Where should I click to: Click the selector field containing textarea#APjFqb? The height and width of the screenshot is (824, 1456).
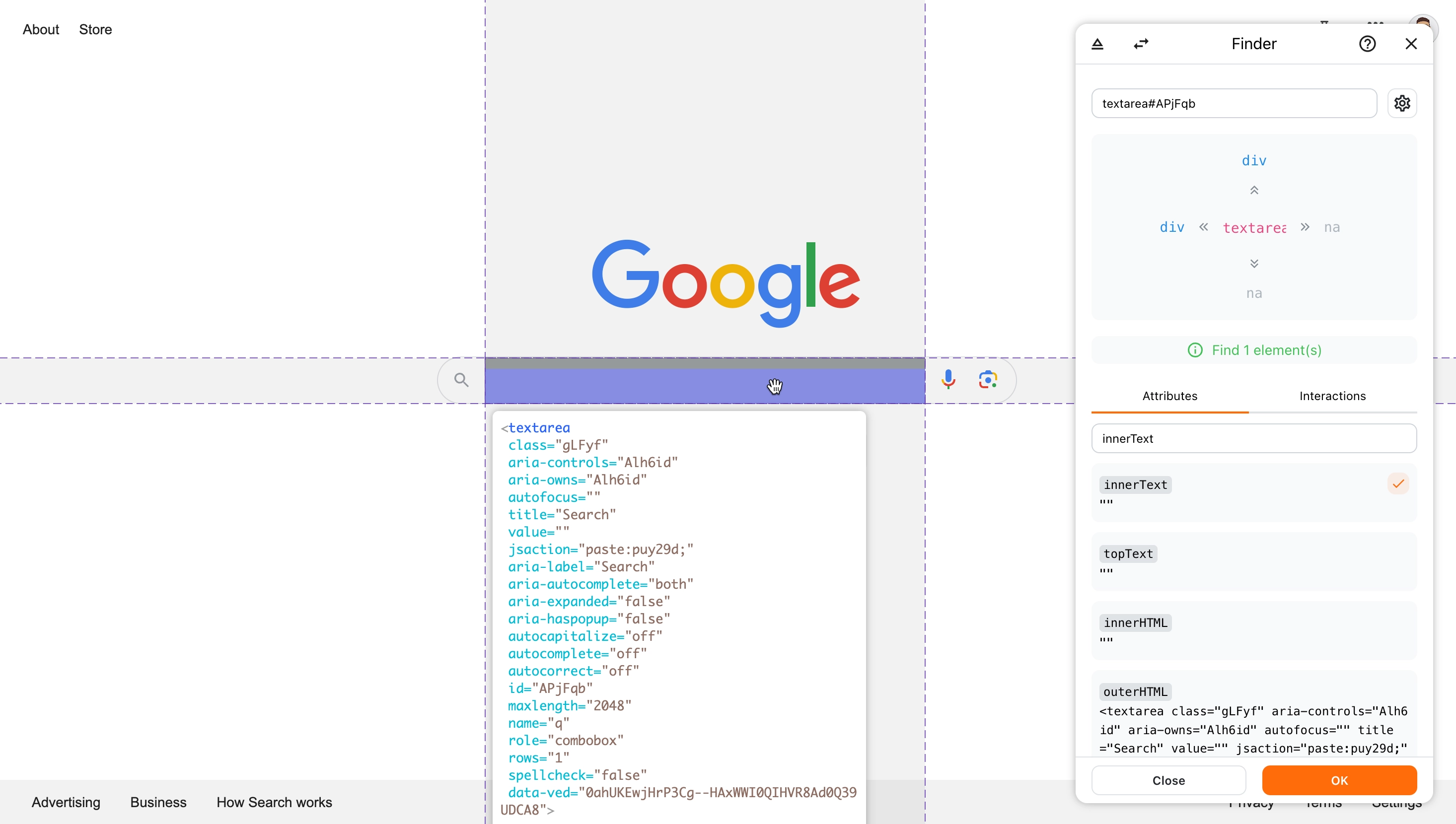point(1234,103)
